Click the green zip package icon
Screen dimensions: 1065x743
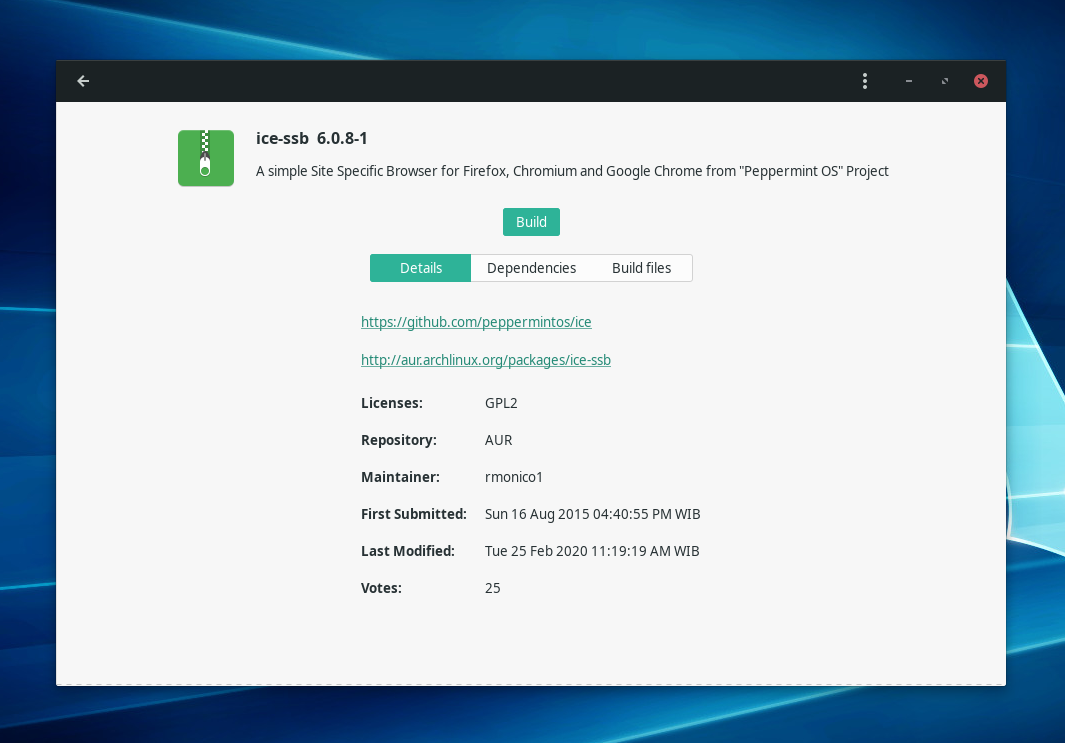pyautogui.click(x=206, y=158)
